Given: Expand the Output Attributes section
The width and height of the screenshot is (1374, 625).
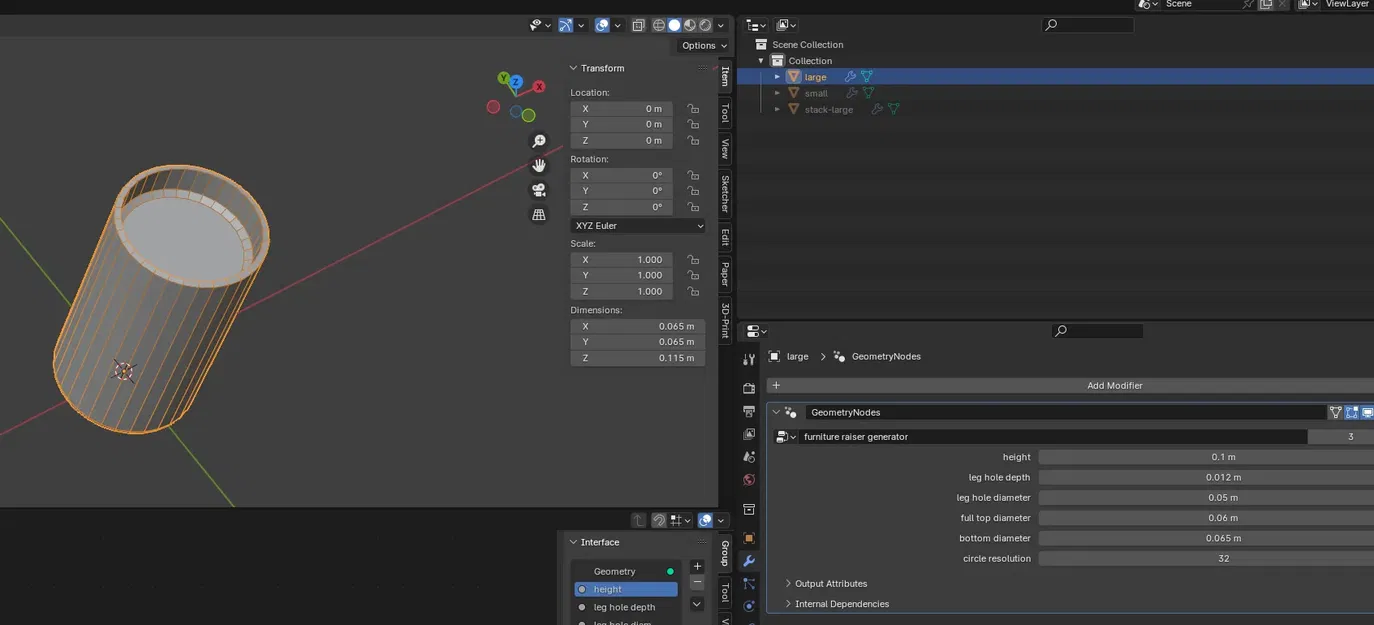Looking at the screenshot, I should (x=830, y=583).
